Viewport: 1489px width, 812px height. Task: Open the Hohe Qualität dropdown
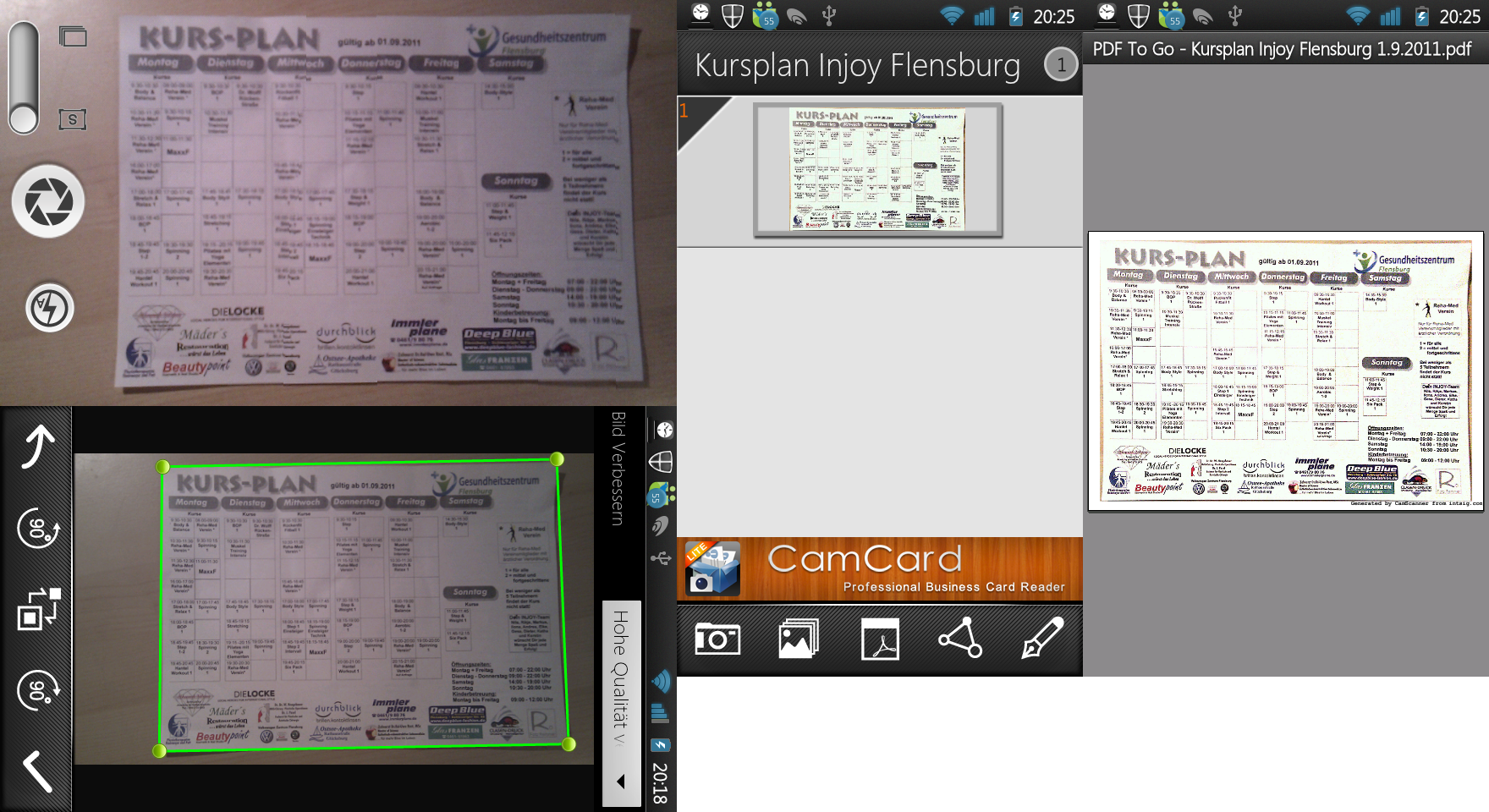click(x=620, y=677)
